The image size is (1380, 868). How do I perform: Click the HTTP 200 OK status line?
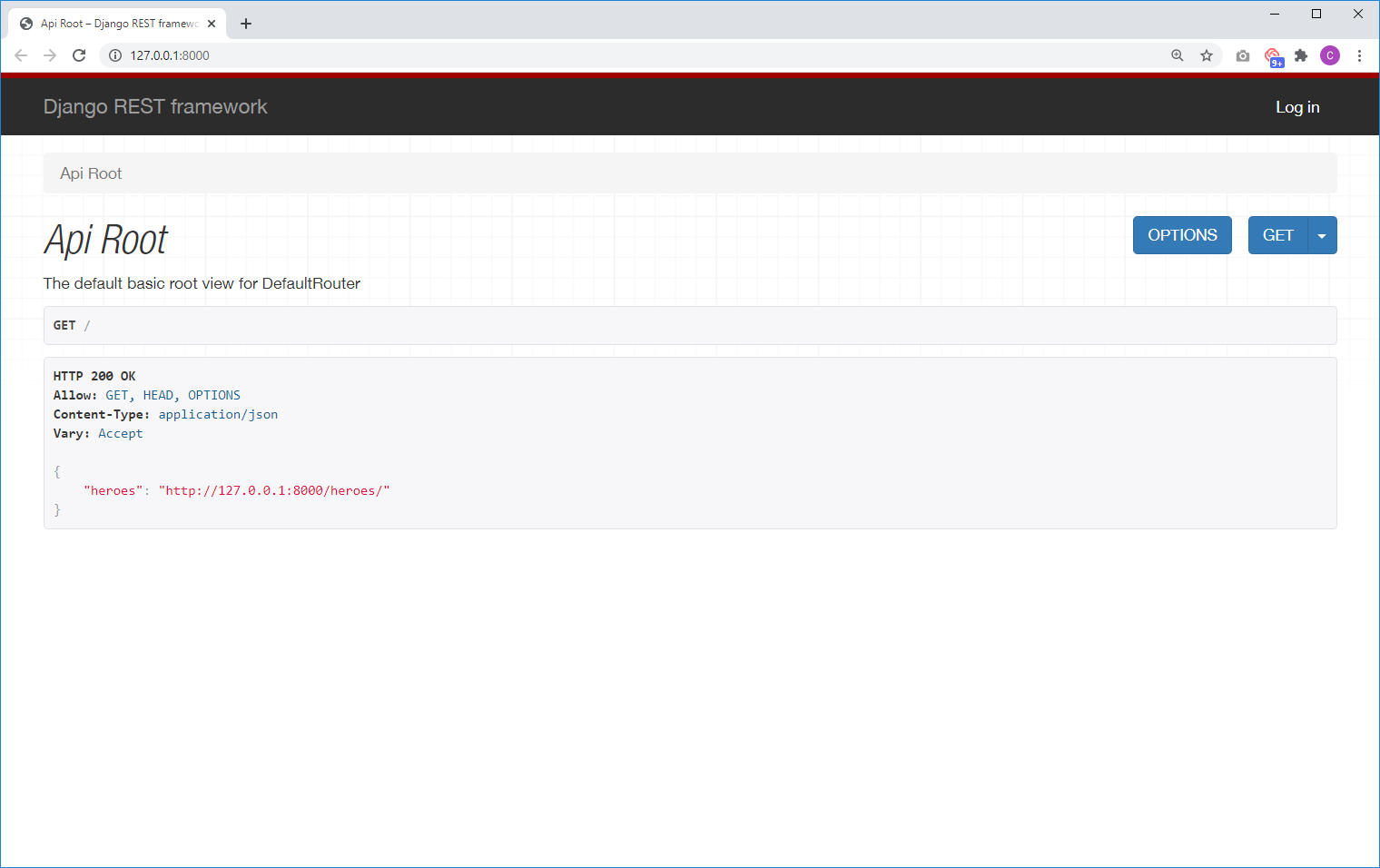coord(94,376)
